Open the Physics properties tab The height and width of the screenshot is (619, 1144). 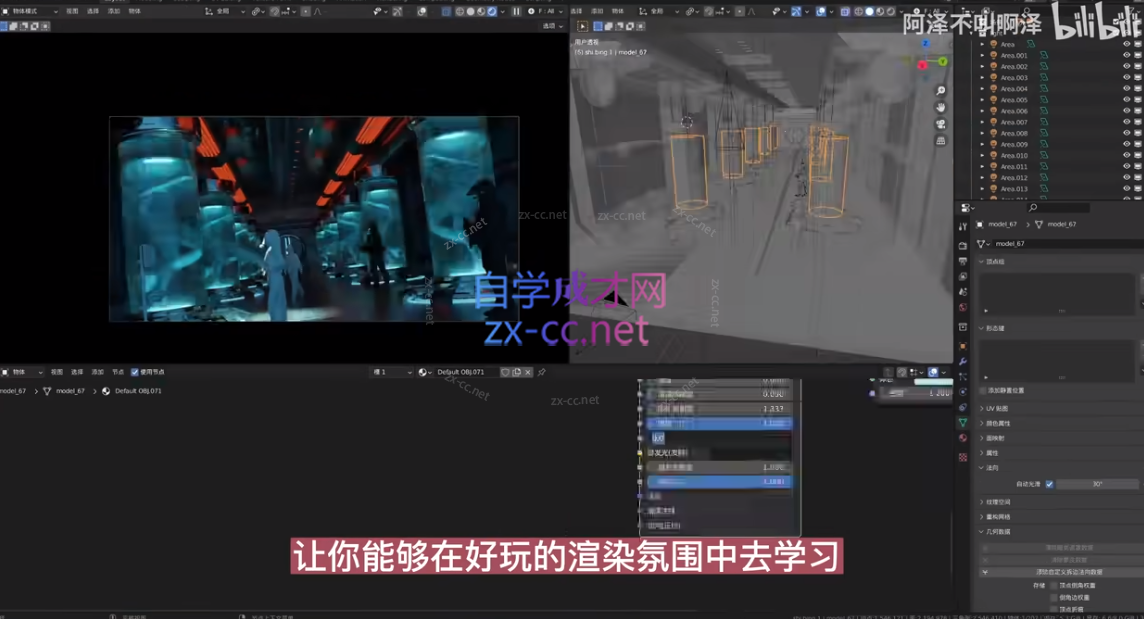point(963,392)
